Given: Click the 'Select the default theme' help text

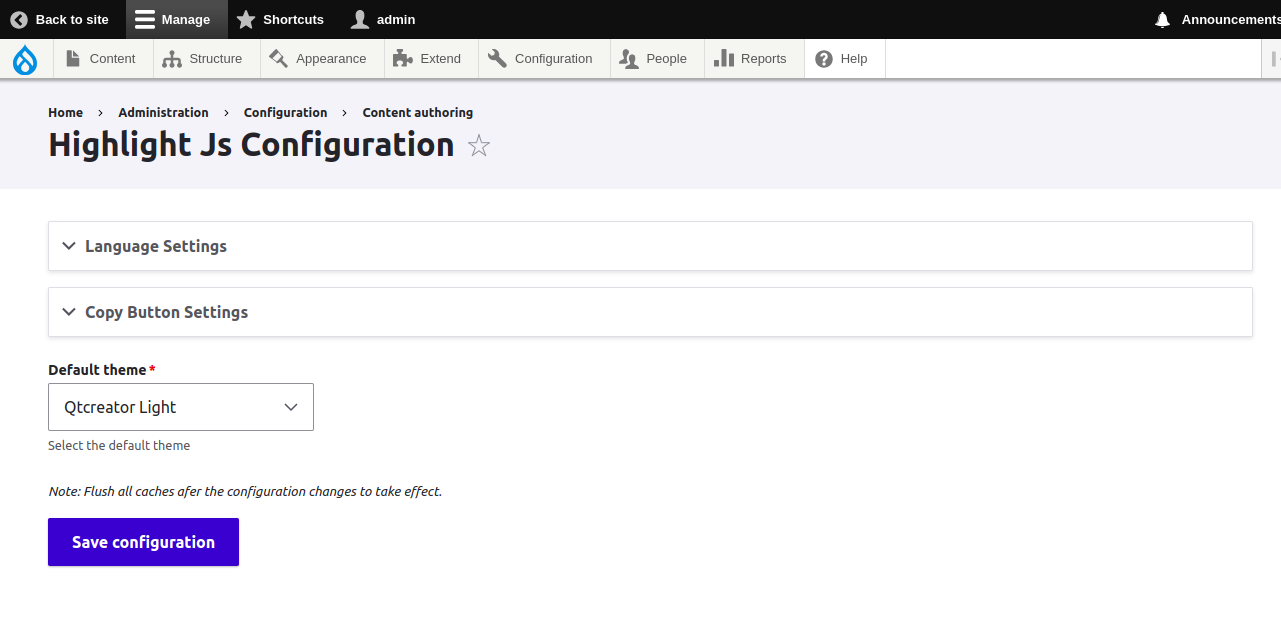Looking at the screenshot, I should click(119, 446).
